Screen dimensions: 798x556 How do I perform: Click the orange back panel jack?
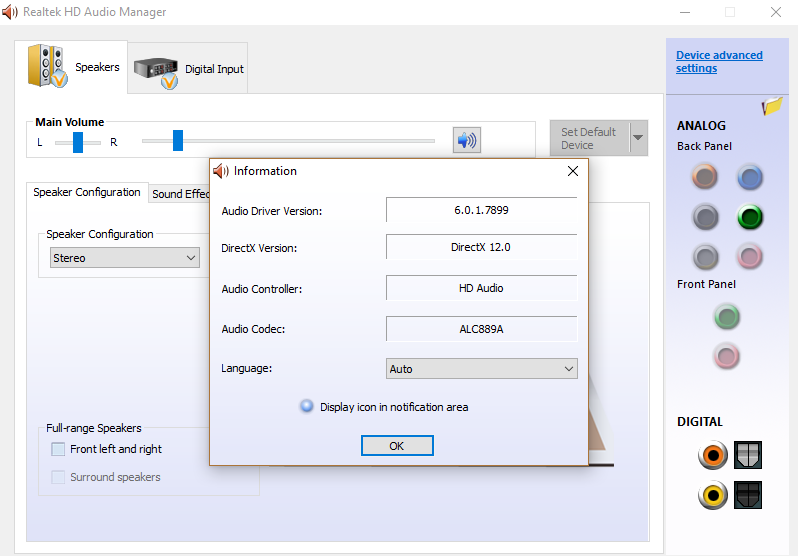tap(705, 177)
